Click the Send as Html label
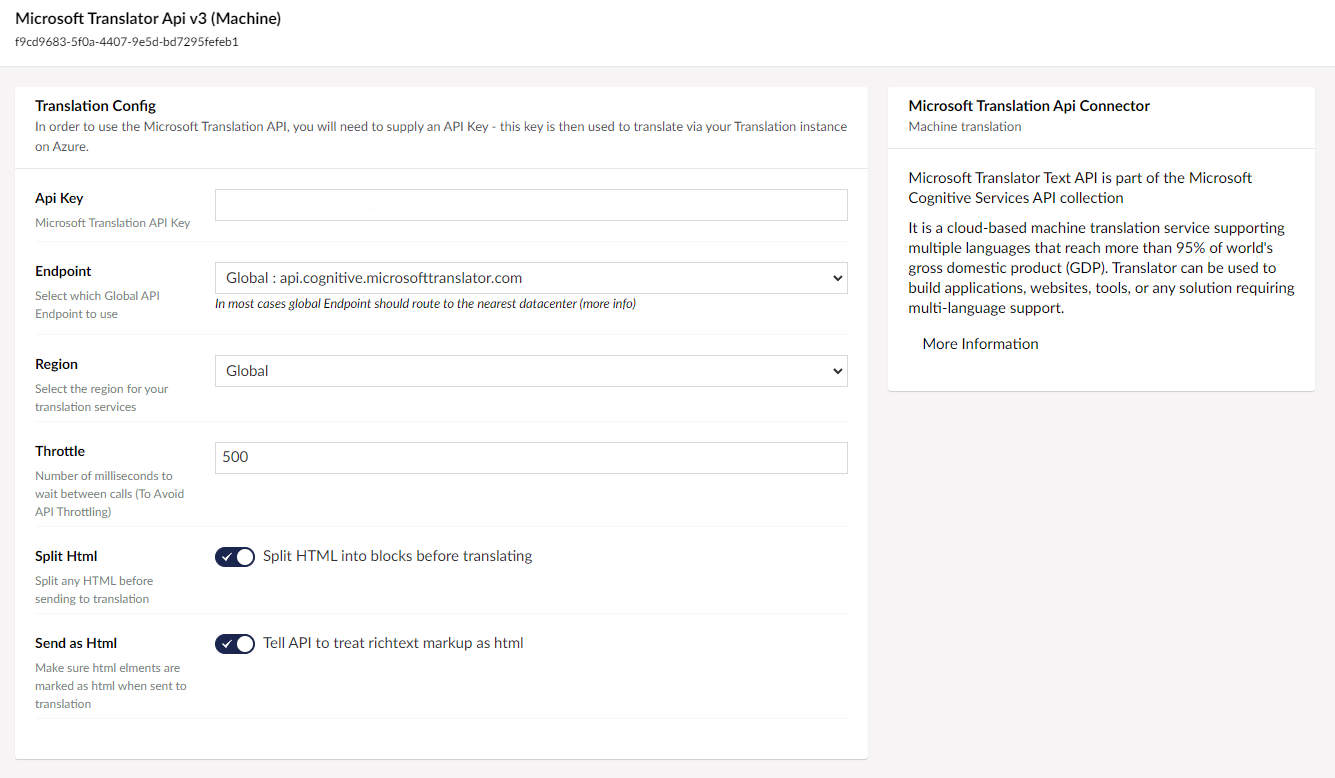1335x778 pixels. [x=76, y=644]
